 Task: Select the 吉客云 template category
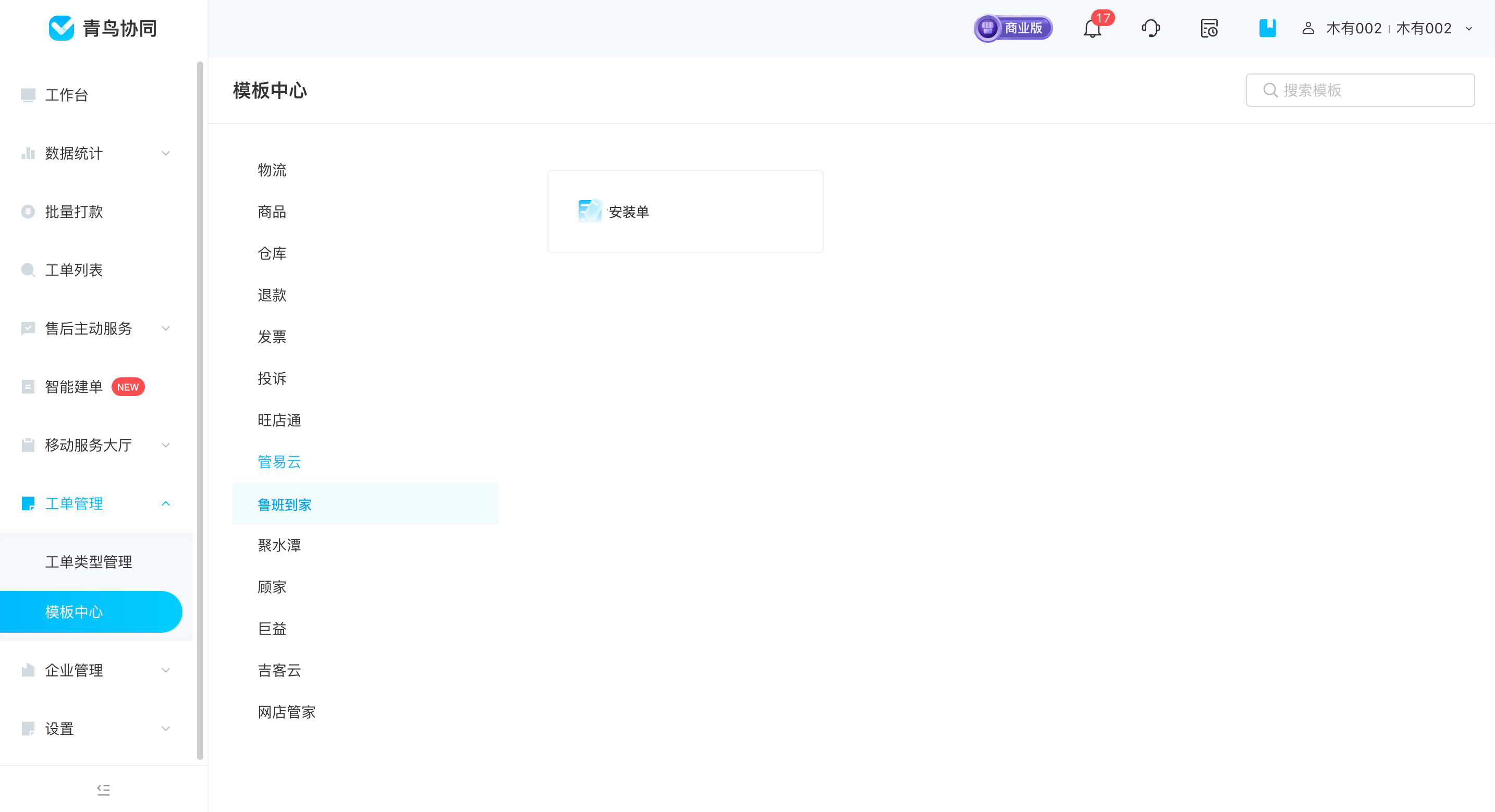pos(365,670)
